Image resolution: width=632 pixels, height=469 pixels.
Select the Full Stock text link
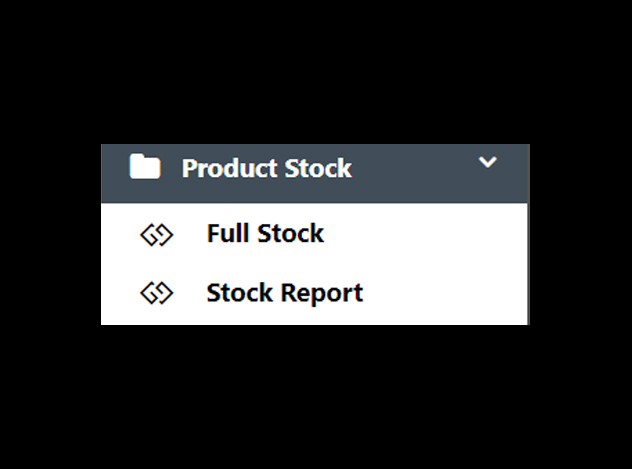(265, 233)
